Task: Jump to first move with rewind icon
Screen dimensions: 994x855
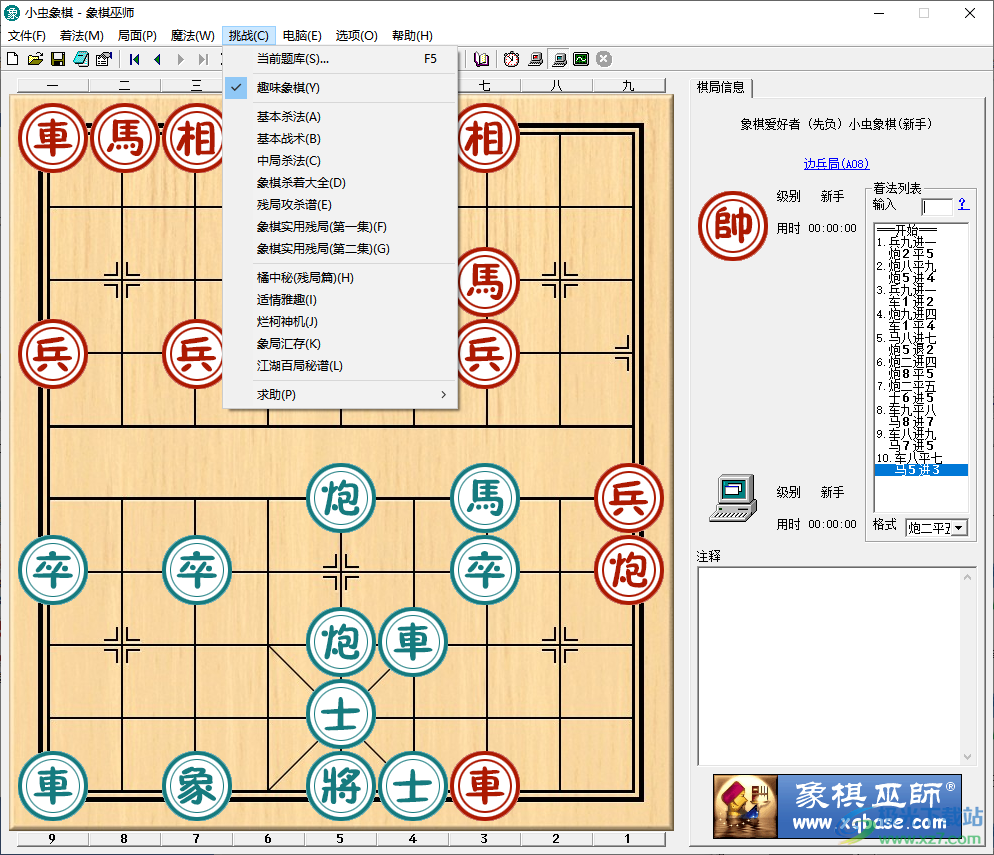Action: click(133, 59)
